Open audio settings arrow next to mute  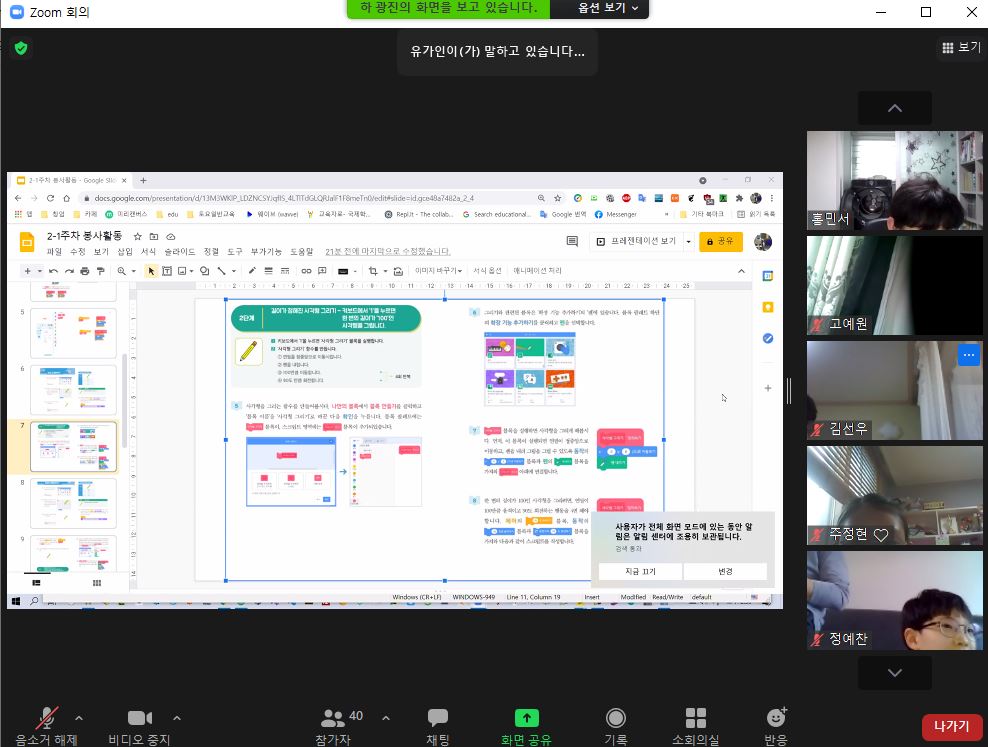pyautogui.click(x=79, y=717)
